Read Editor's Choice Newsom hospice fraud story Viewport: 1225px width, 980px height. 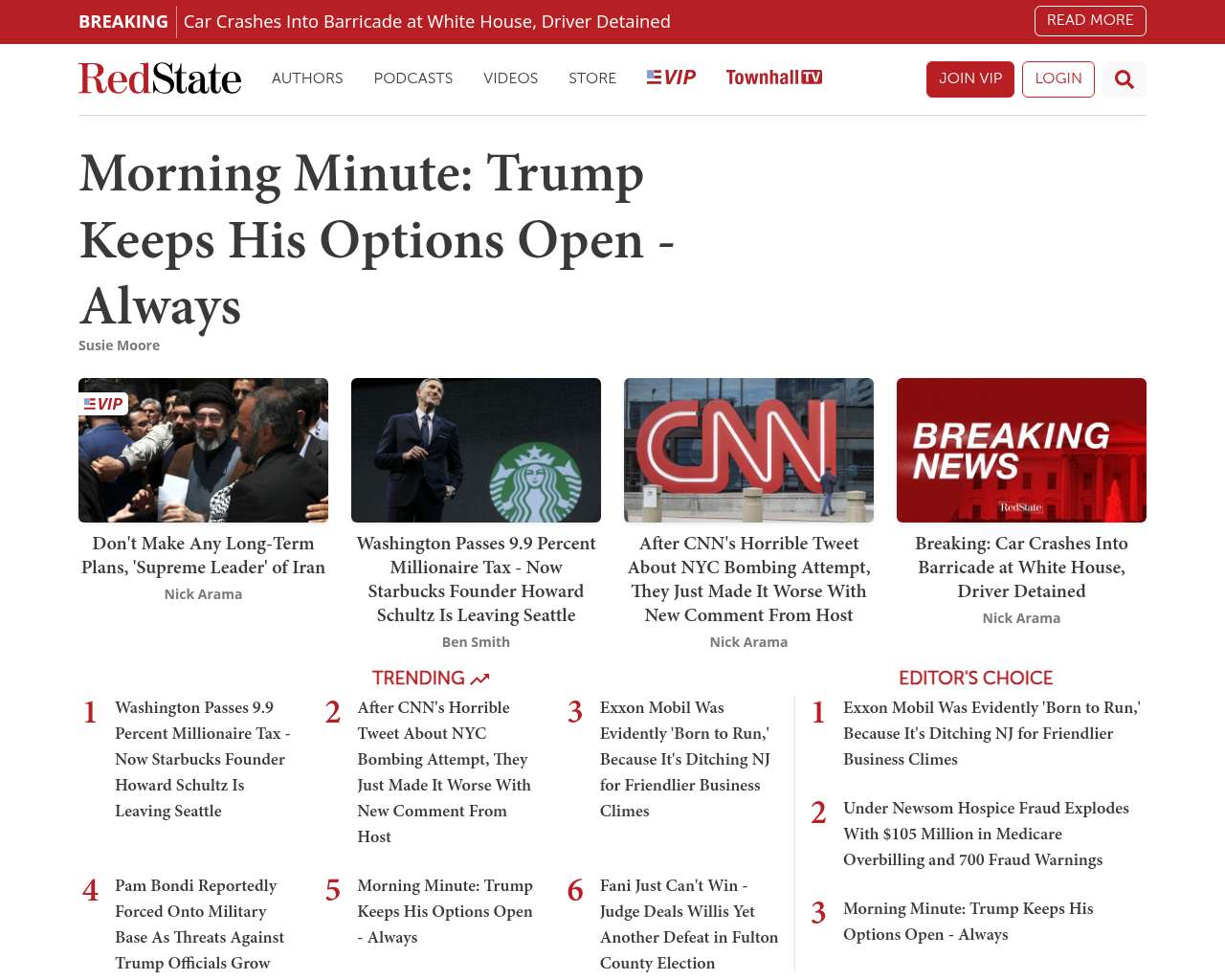986,834
